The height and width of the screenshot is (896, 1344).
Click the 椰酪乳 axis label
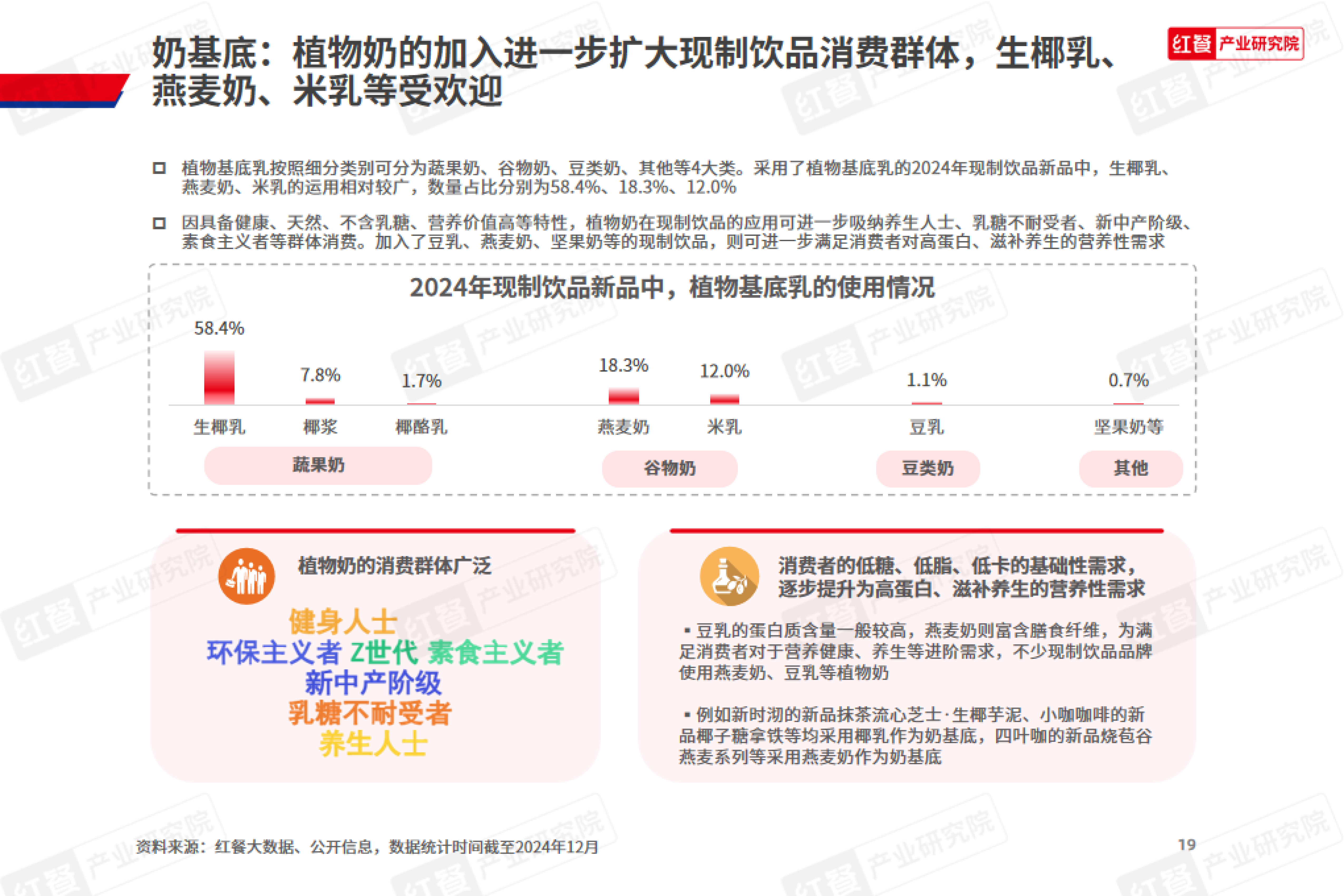click(422, 427)
